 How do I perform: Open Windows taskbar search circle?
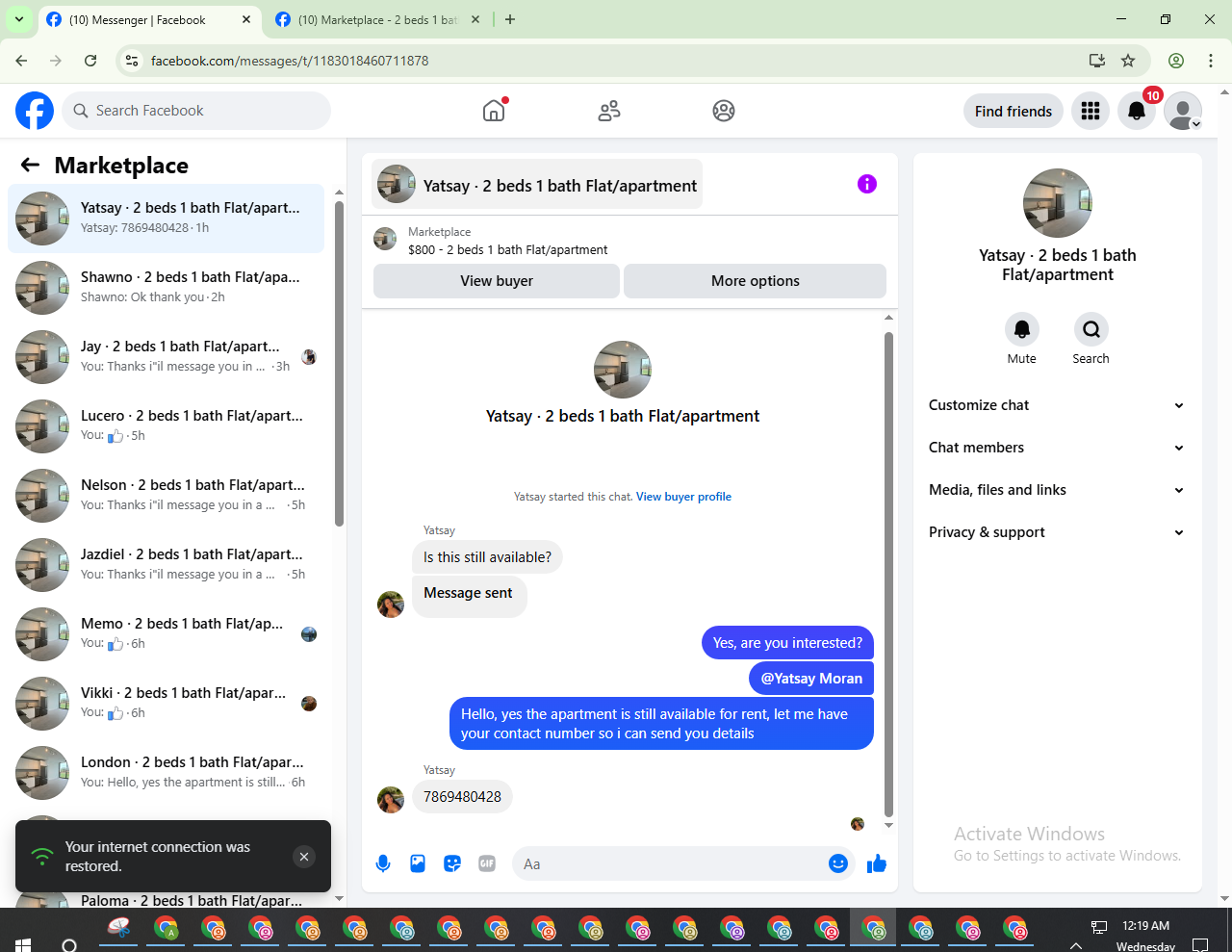click(69, 944)
